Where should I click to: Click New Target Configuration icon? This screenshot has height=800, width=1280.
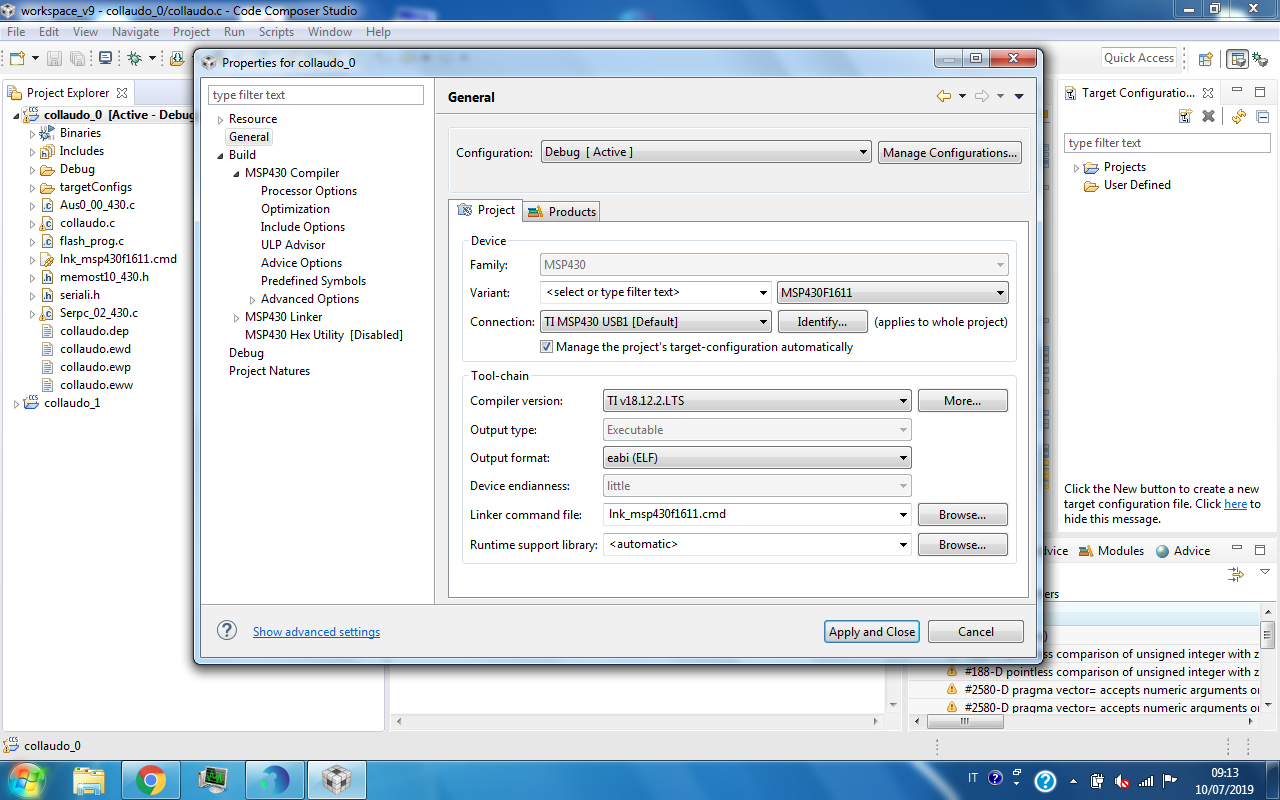tap(1185, 116)
